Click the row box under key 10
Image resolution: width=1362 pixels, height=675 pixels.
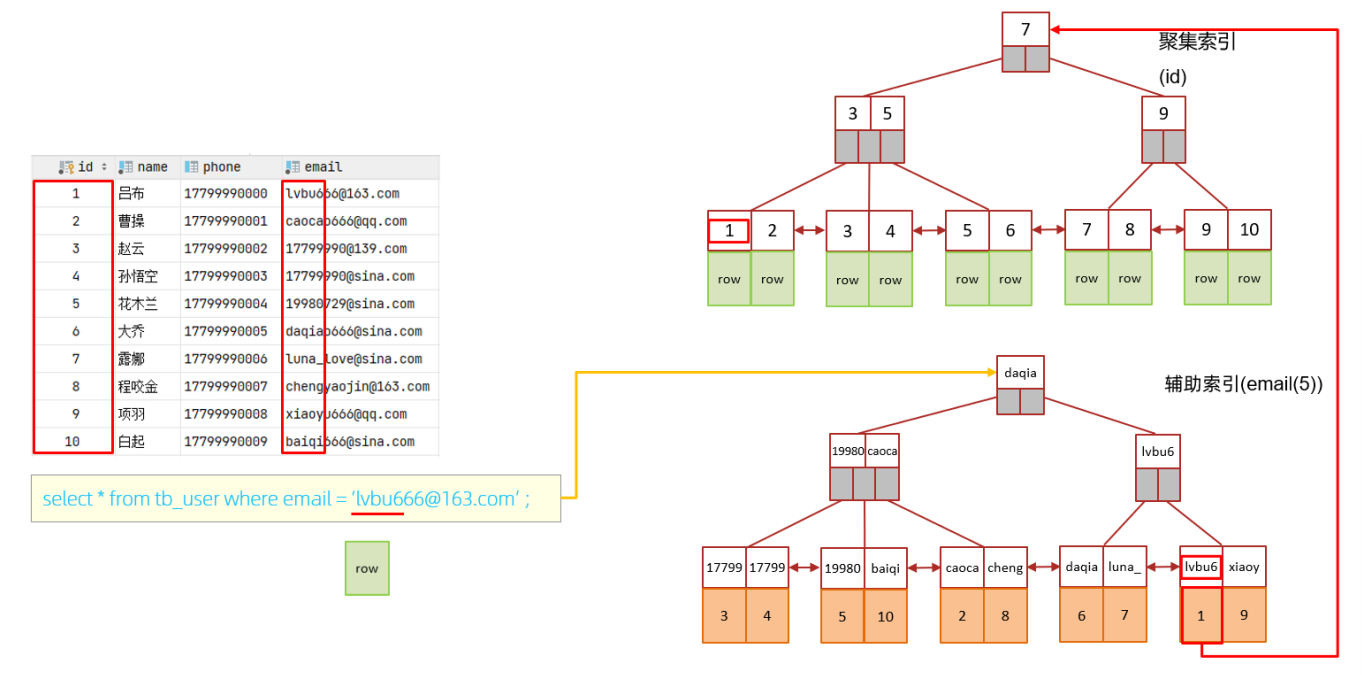(1249, 277)
